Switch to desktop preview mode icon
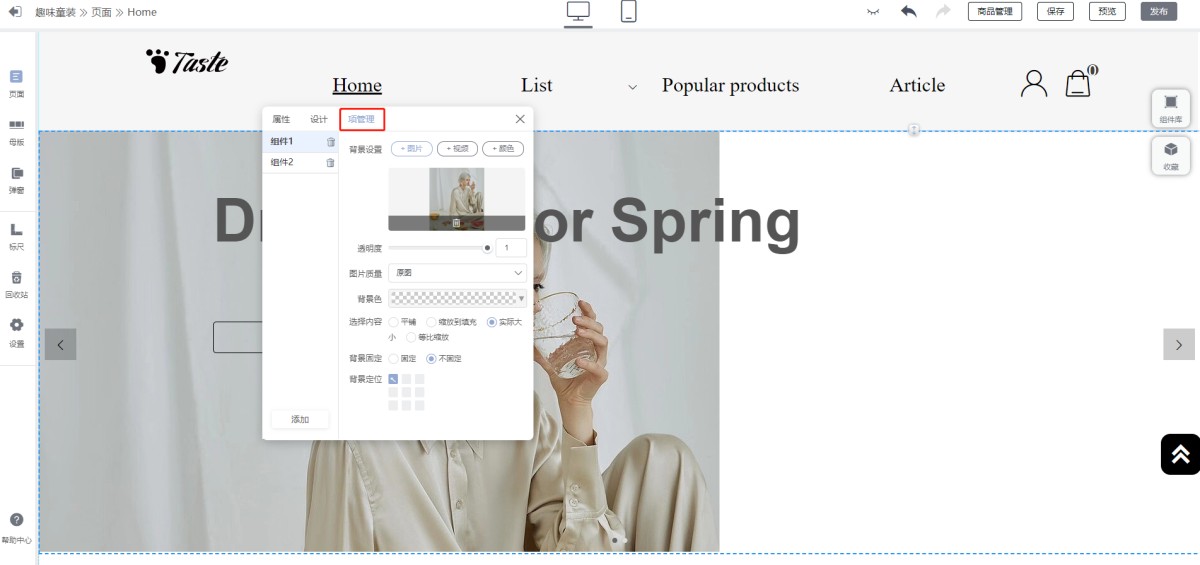 point(578,12)
